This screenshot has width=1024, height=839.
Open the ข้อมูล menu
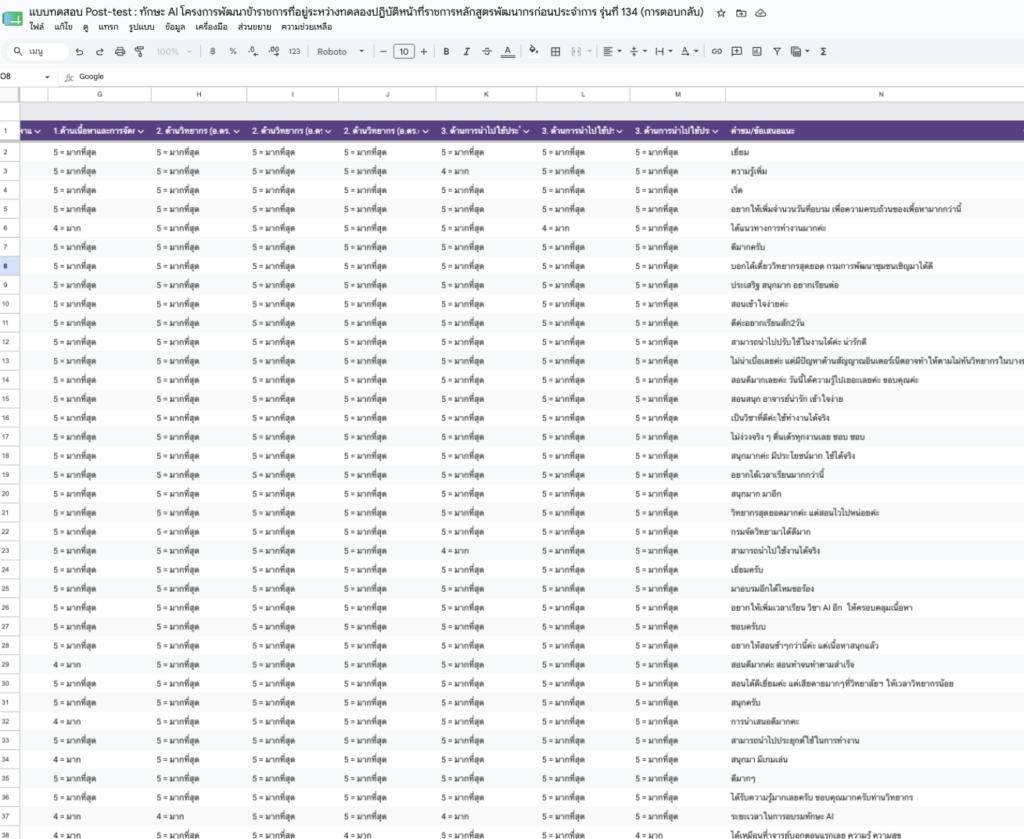point(175,27)
